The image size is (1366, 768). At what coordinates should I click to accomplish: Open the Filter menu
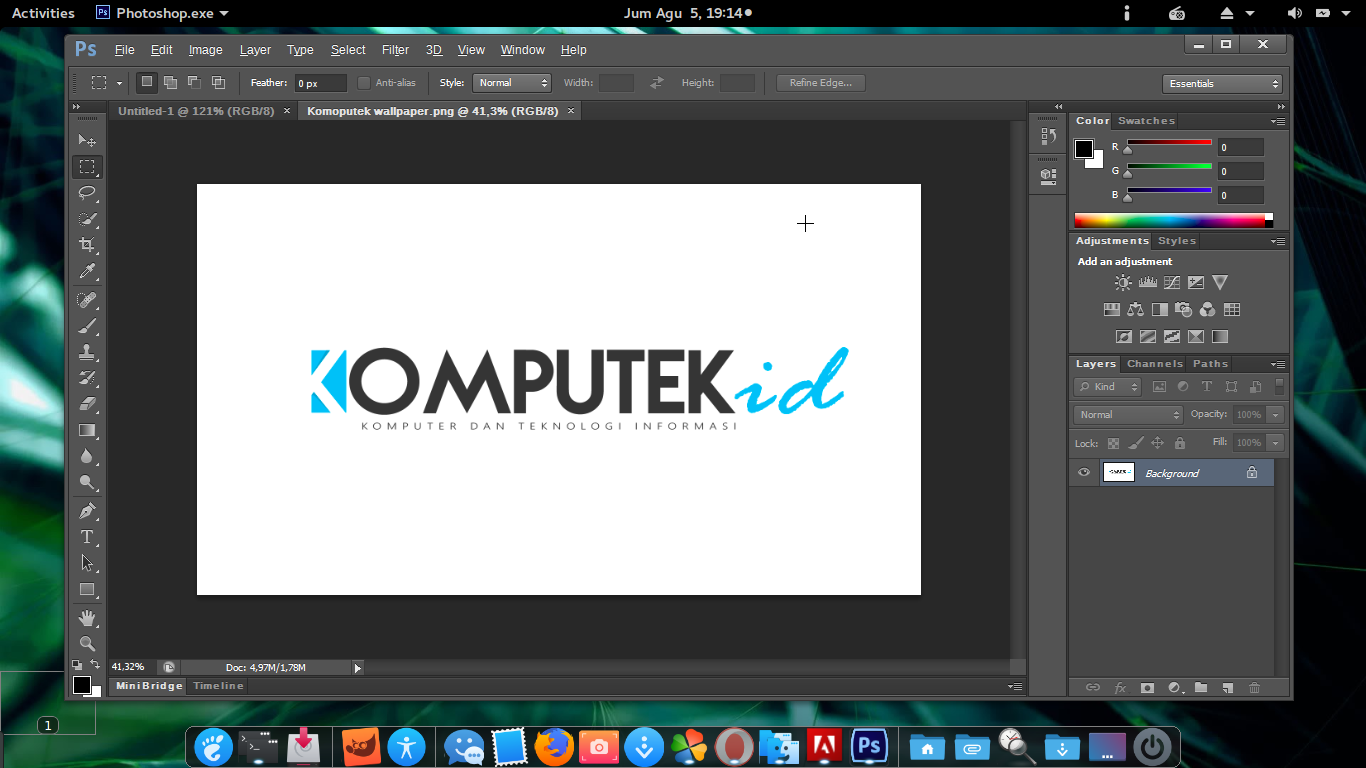(395, 50)
